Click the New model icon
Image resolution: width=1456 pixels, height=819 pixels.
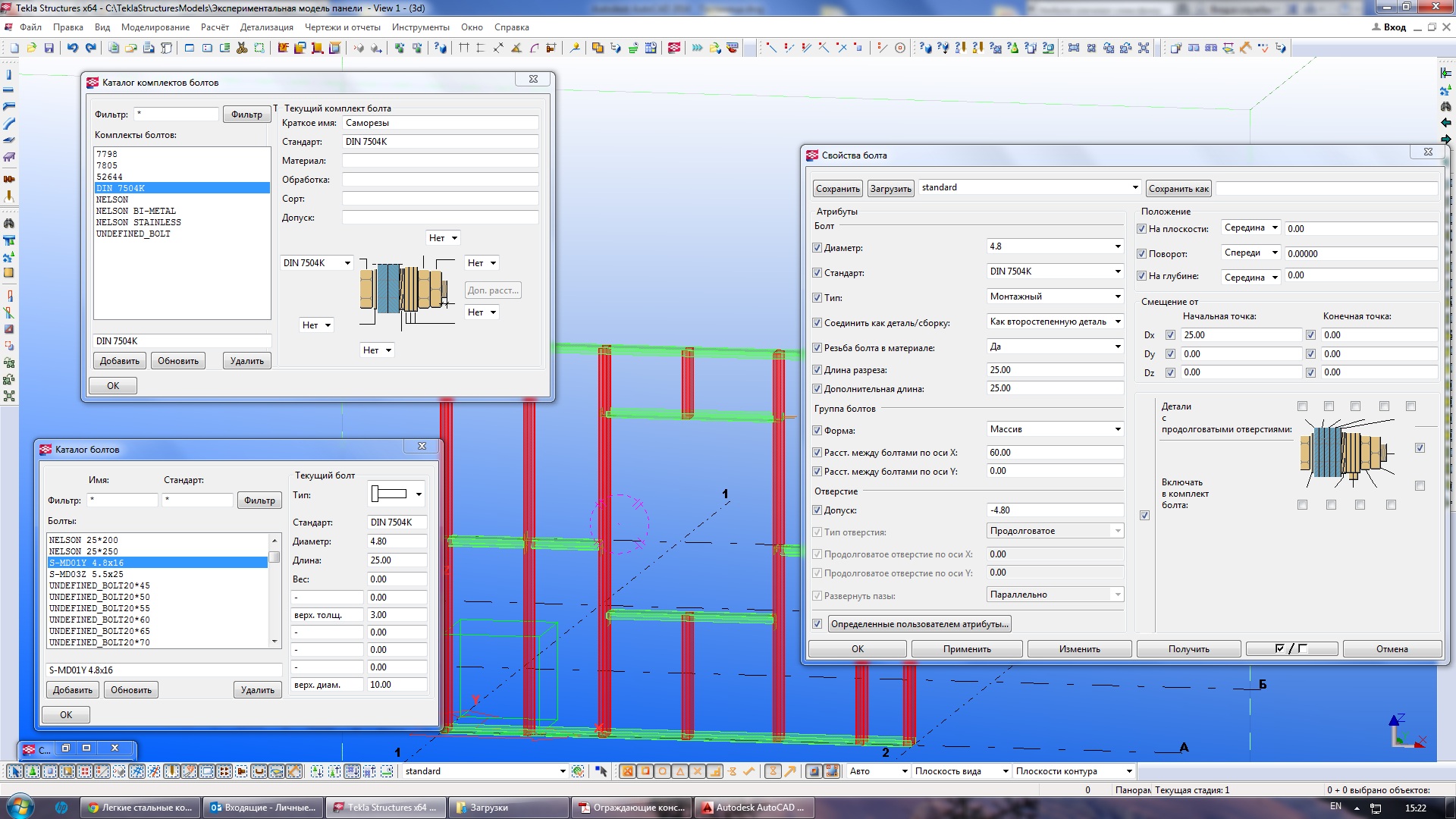click(14, 48)
